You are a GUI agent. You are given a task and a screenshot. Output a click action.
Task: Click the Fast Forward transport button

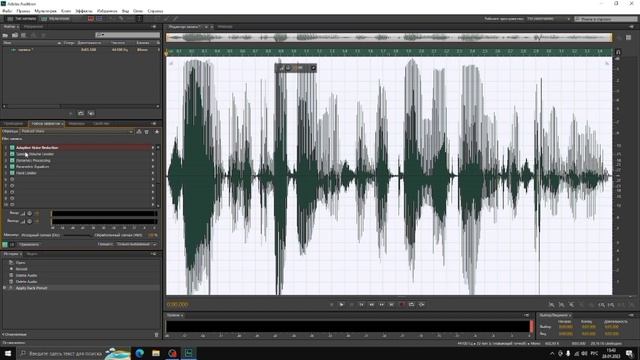pyautogui.click(x=382, y=304)
